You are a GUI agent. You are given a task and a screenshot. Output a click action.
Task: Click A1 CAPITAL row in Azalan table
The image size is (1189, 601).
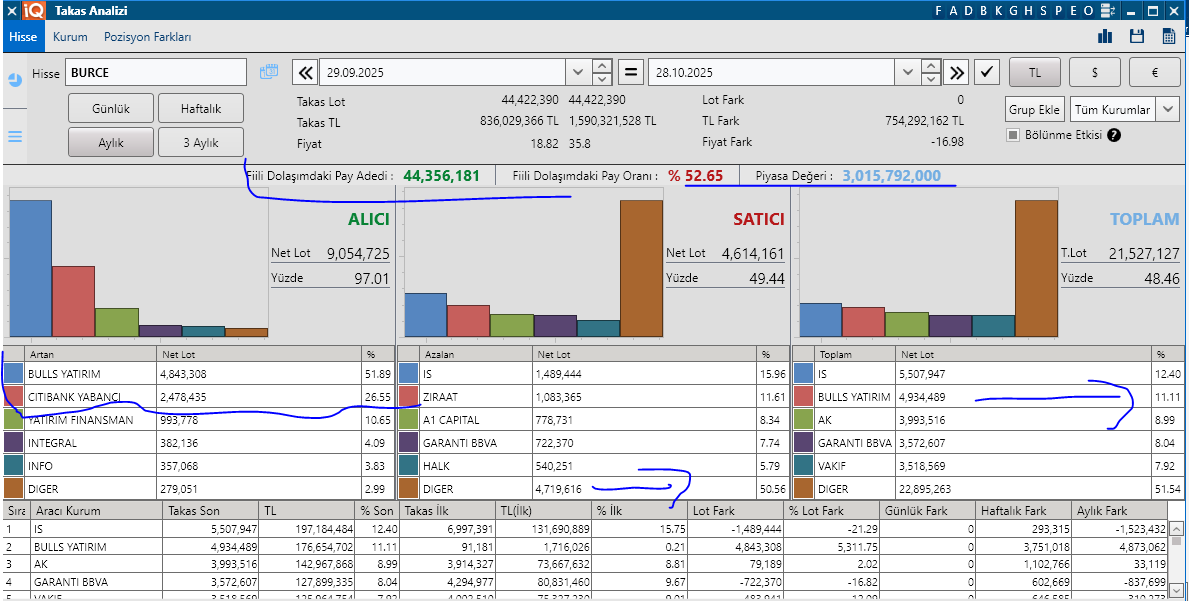(x=593, y=419)
